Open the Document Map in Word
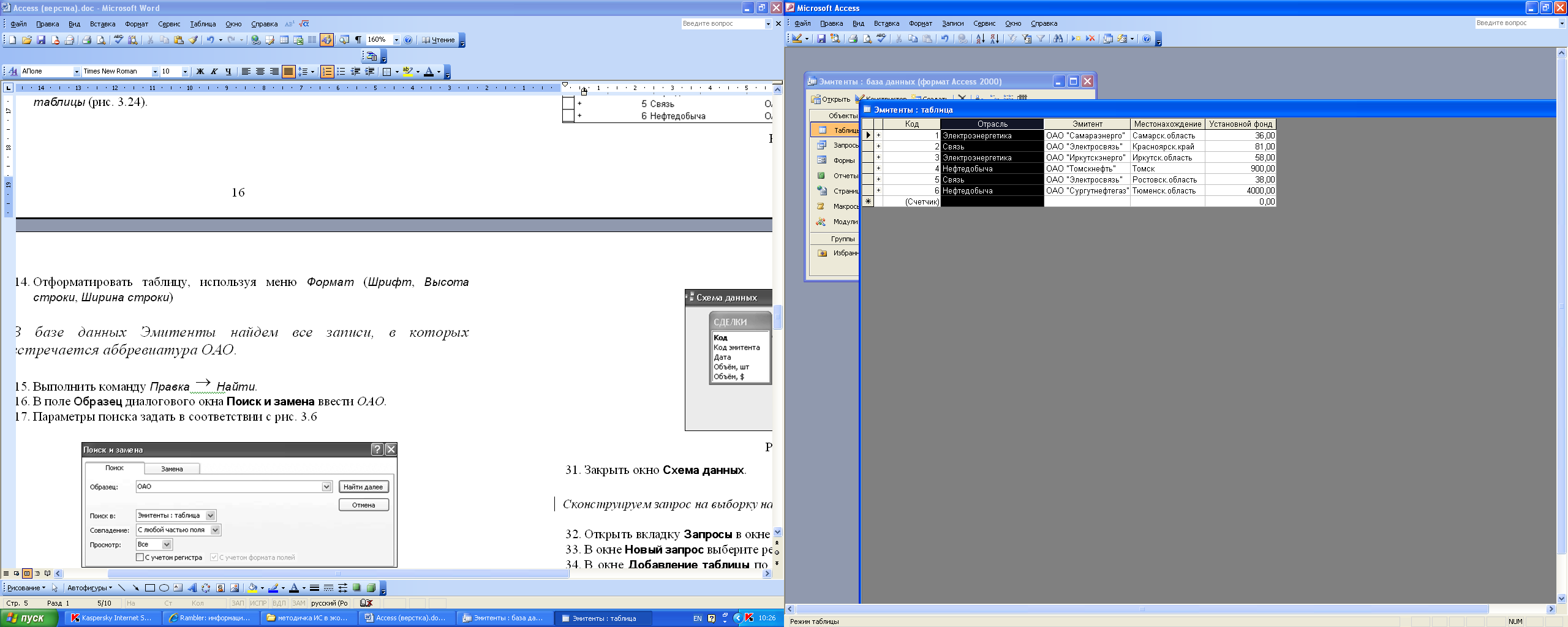Screen dimensions: 1568x627 click(x=344, y=40)
